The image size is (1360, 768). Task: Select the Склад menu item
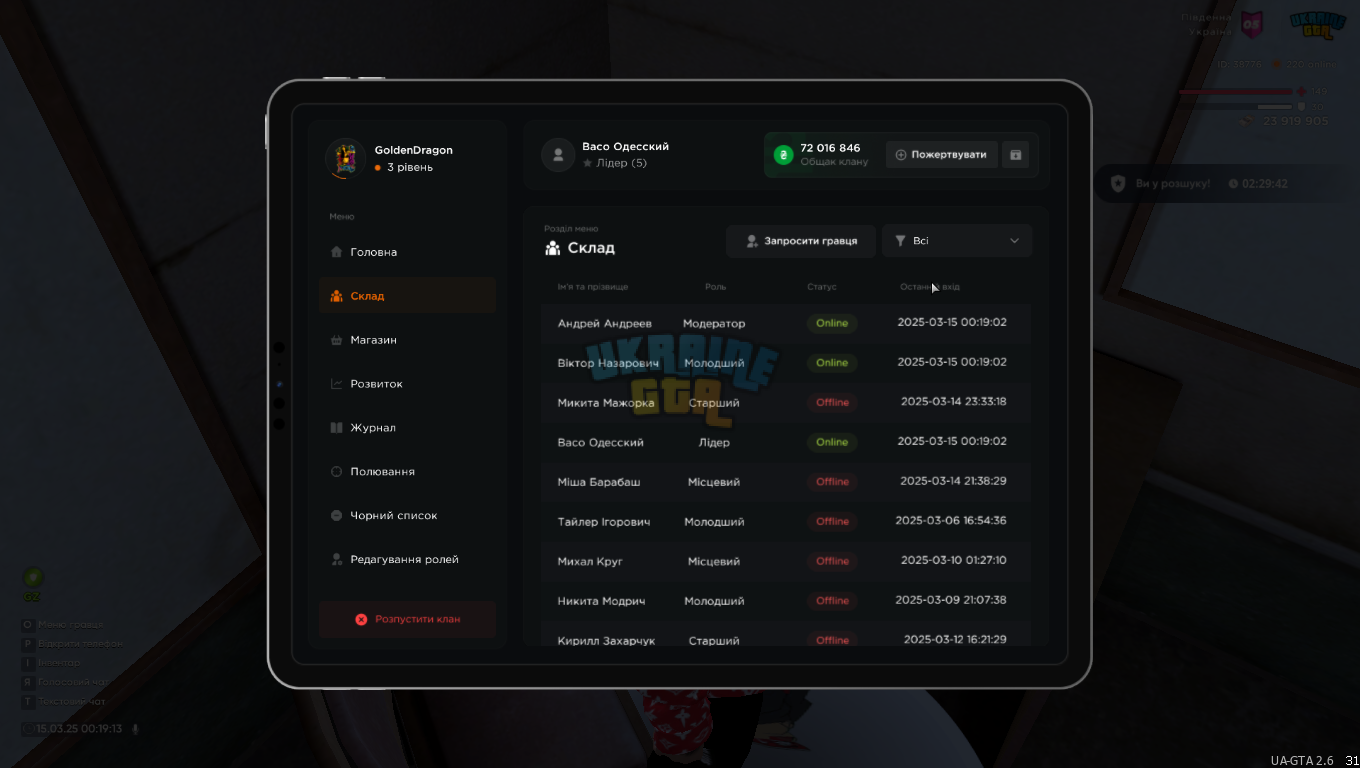(407, 296)
